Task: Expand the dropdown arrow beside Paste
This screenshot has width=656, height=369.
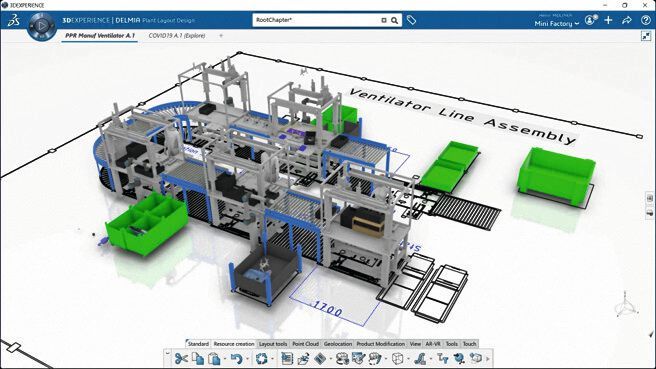Action: pyautogui.click(x=225, y=359)
